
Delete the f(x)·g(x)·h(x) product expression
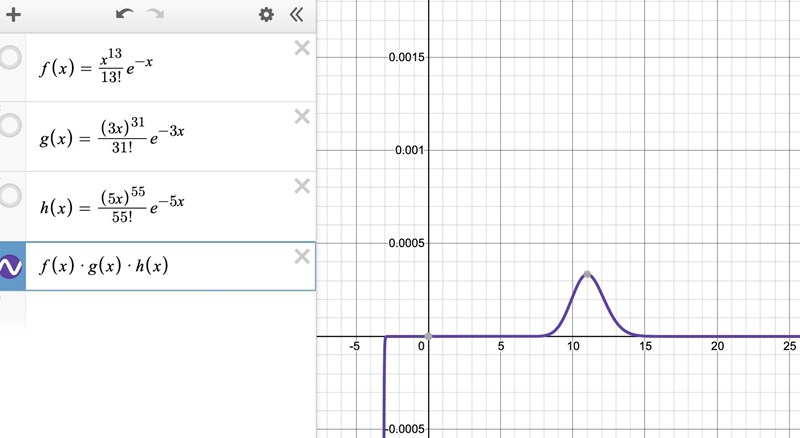[302, 257]
